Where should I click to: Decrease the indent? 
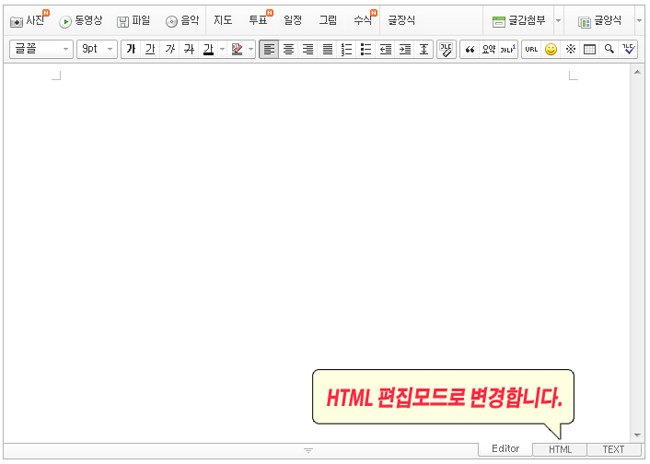[x=386, y=49]
